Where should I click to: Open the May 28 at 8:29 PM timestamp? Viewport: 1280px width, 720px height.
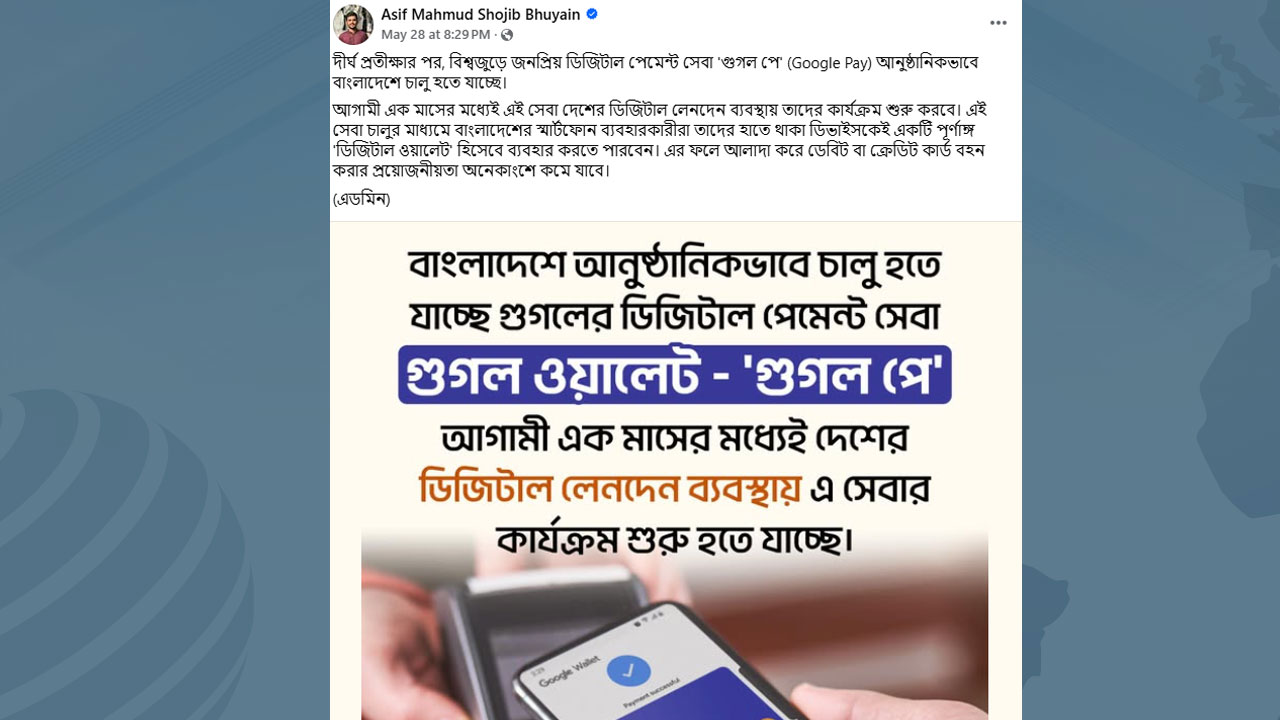pyautogui.click(x=435, y=35)
